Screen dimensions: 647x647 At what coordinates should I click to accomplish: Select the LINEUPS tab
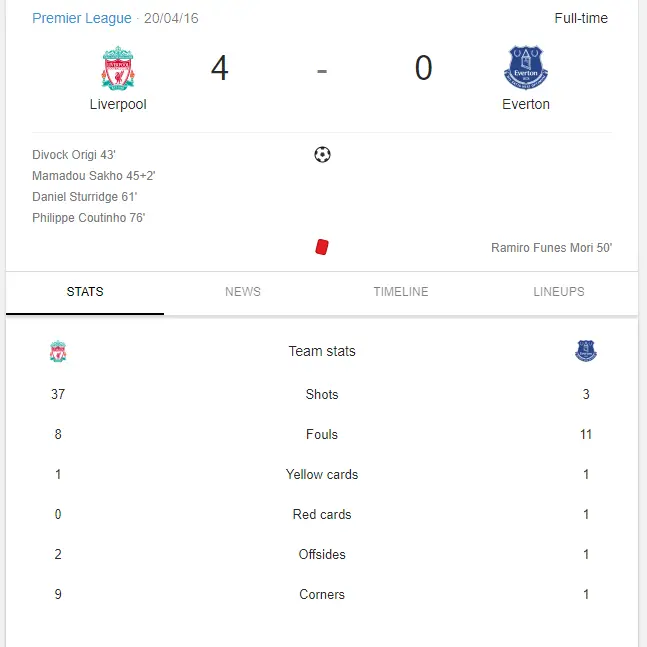point(559,292)
